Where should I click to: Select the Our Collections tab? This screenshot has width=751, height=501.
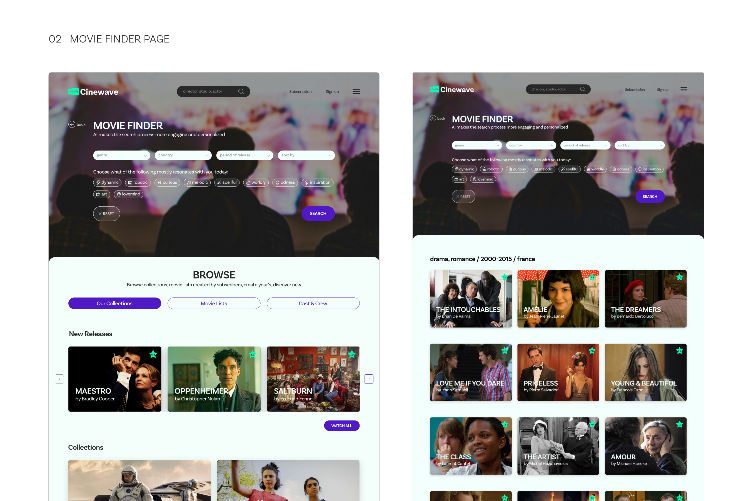pyautogui.click(x=114, y=303)
